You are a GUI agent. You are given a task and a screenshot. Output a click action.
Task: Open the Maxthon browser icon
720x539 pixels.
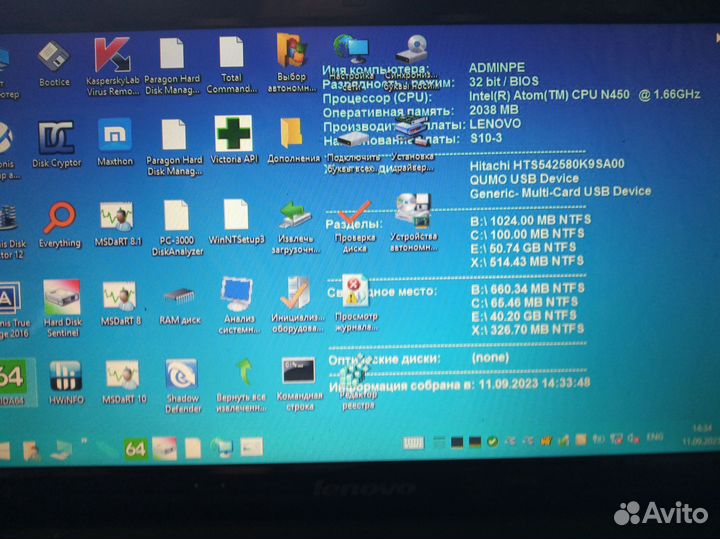tap(115, 142)
